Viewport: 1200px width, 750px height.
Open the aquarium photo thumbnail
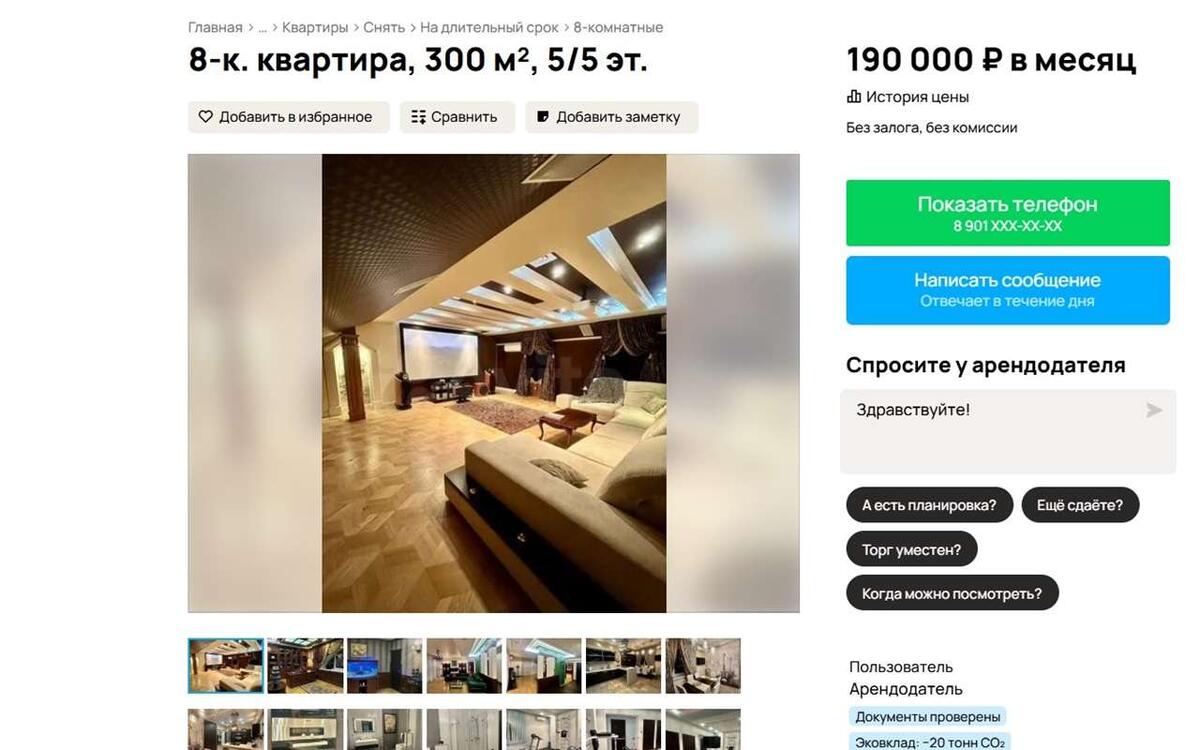pos(385,666)
